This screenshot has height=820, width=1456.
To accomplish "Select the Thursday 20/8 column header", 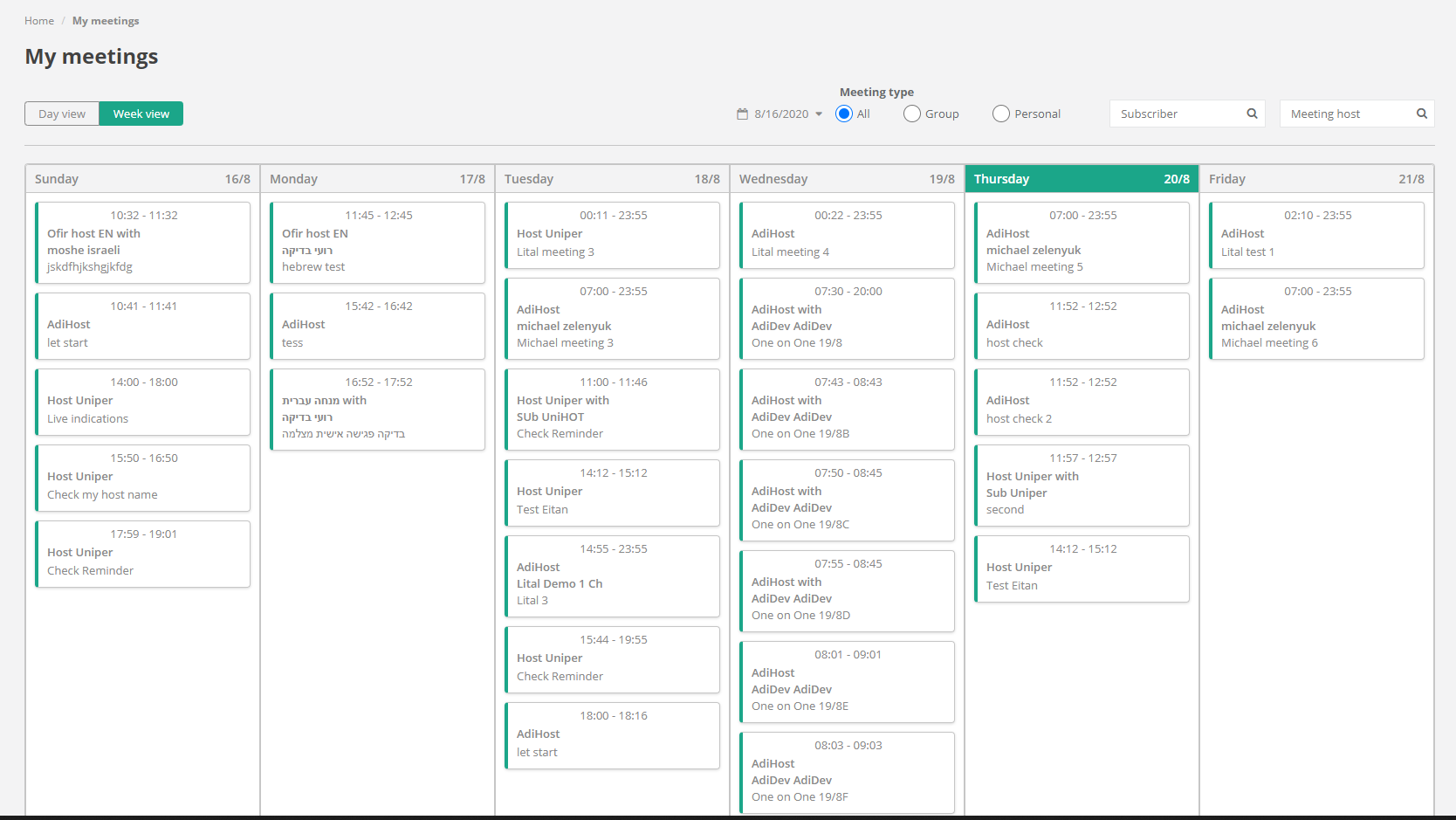I will (x=1082, y=179).
